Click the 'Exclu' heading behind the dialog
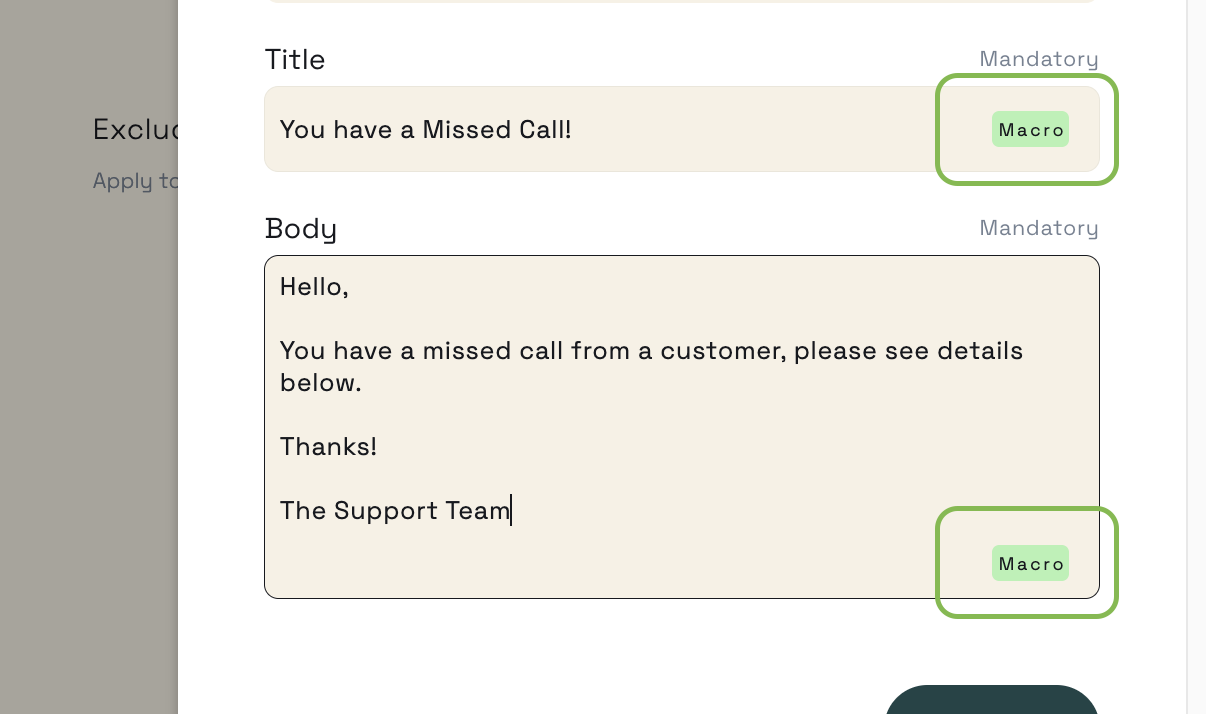The width and height of the screenshot is (1206, 714). 136,129
